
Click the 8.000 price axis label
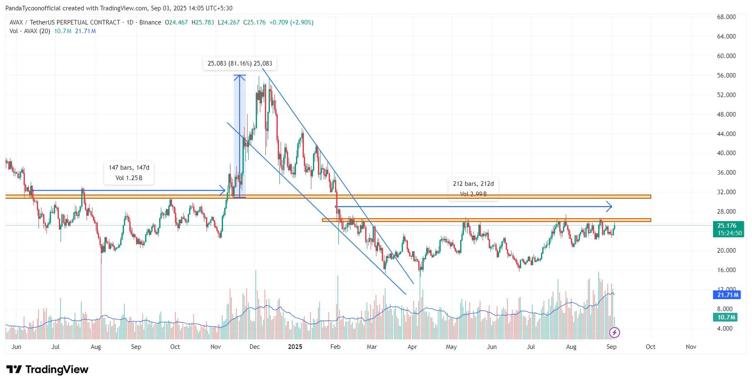tap(724, 309)
